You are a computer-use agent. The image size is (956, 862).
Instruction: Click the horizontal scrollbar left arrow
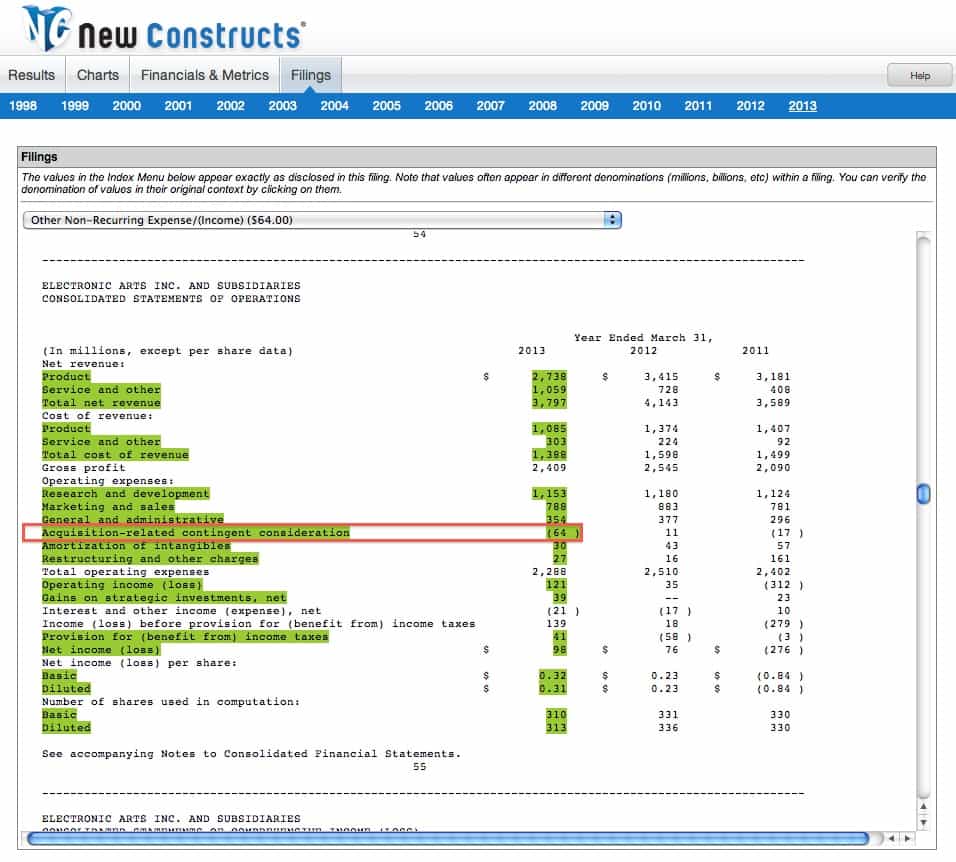tap(892, 838)
